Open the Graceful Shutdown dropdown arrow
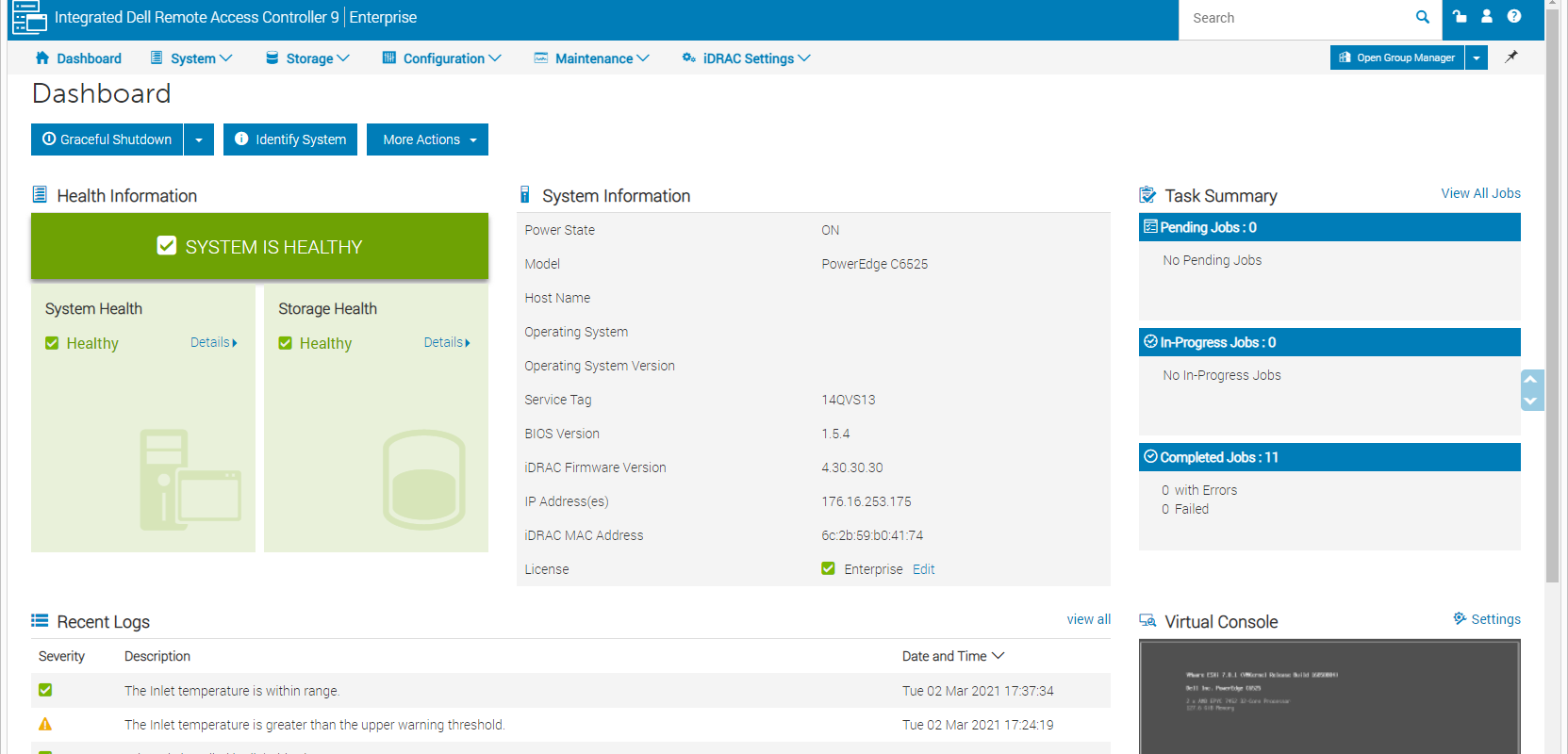Viewport: 1568px width, 754px height. tap(199, 139)
